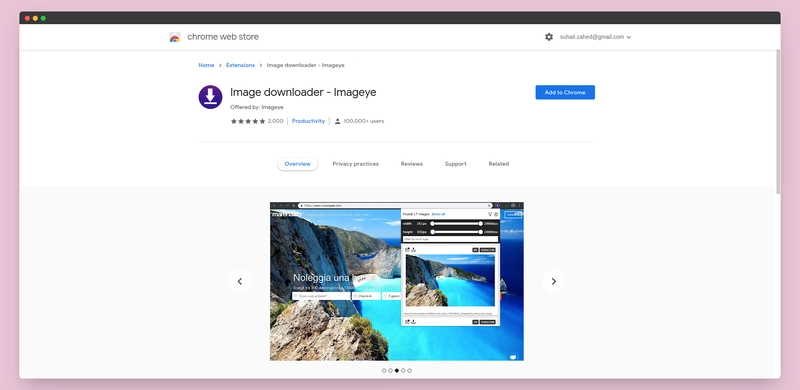Click the Add to Chrome button
The height and width of the screenshot is (390, 800).
[565, 92]
